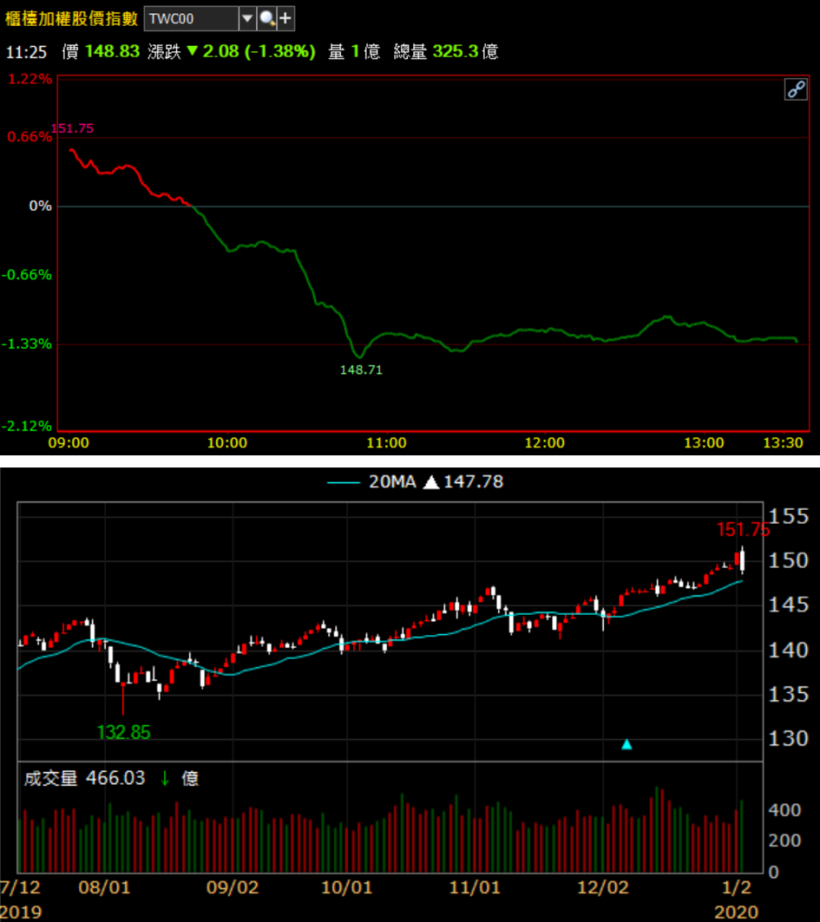Click the 10/01 date axis label

tap(347, 887)
